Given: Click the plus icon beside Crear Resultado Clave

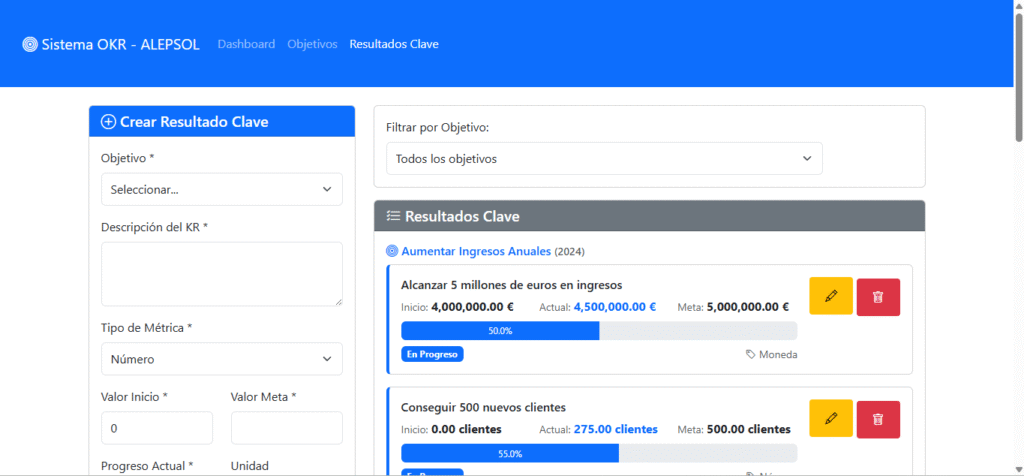Looking at the screenshot, I should pyautogui.click(x=108, y=121).
